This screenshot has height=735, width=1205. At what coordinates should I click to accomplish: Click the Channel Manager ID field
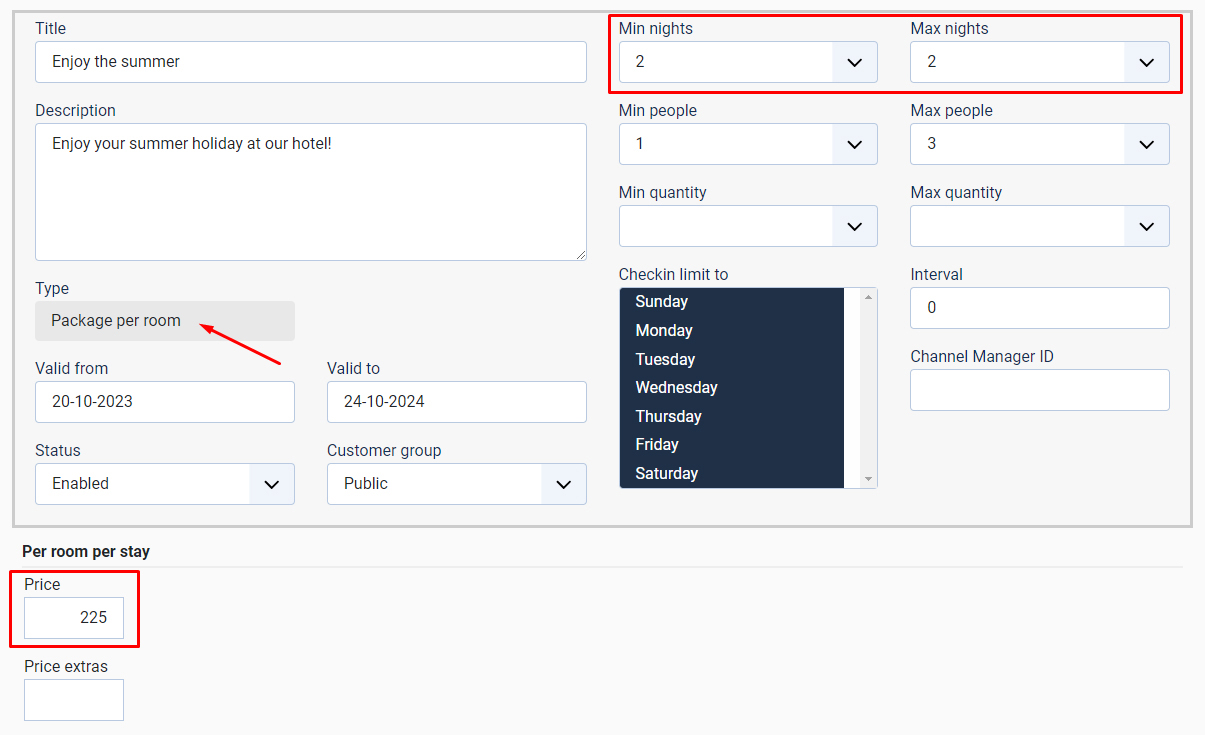coord(1039,390)
